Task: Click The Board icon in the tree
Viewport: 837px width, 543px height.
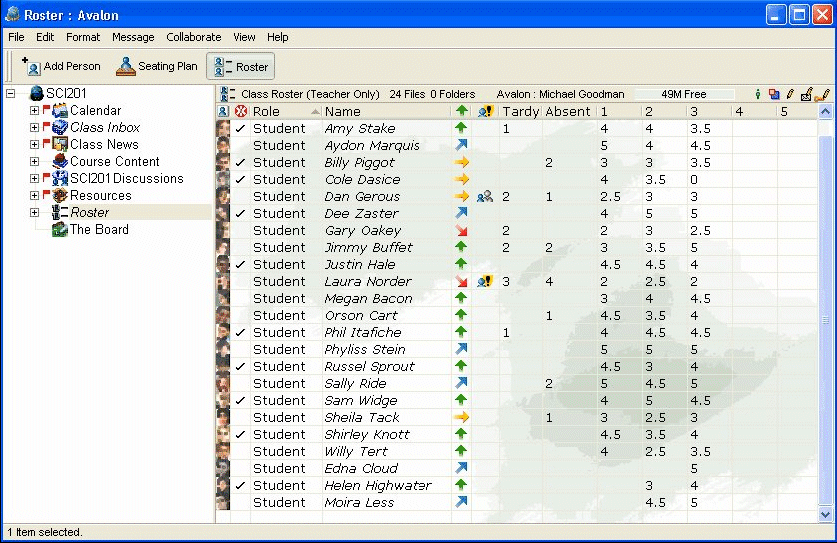Action: point(60,230)
